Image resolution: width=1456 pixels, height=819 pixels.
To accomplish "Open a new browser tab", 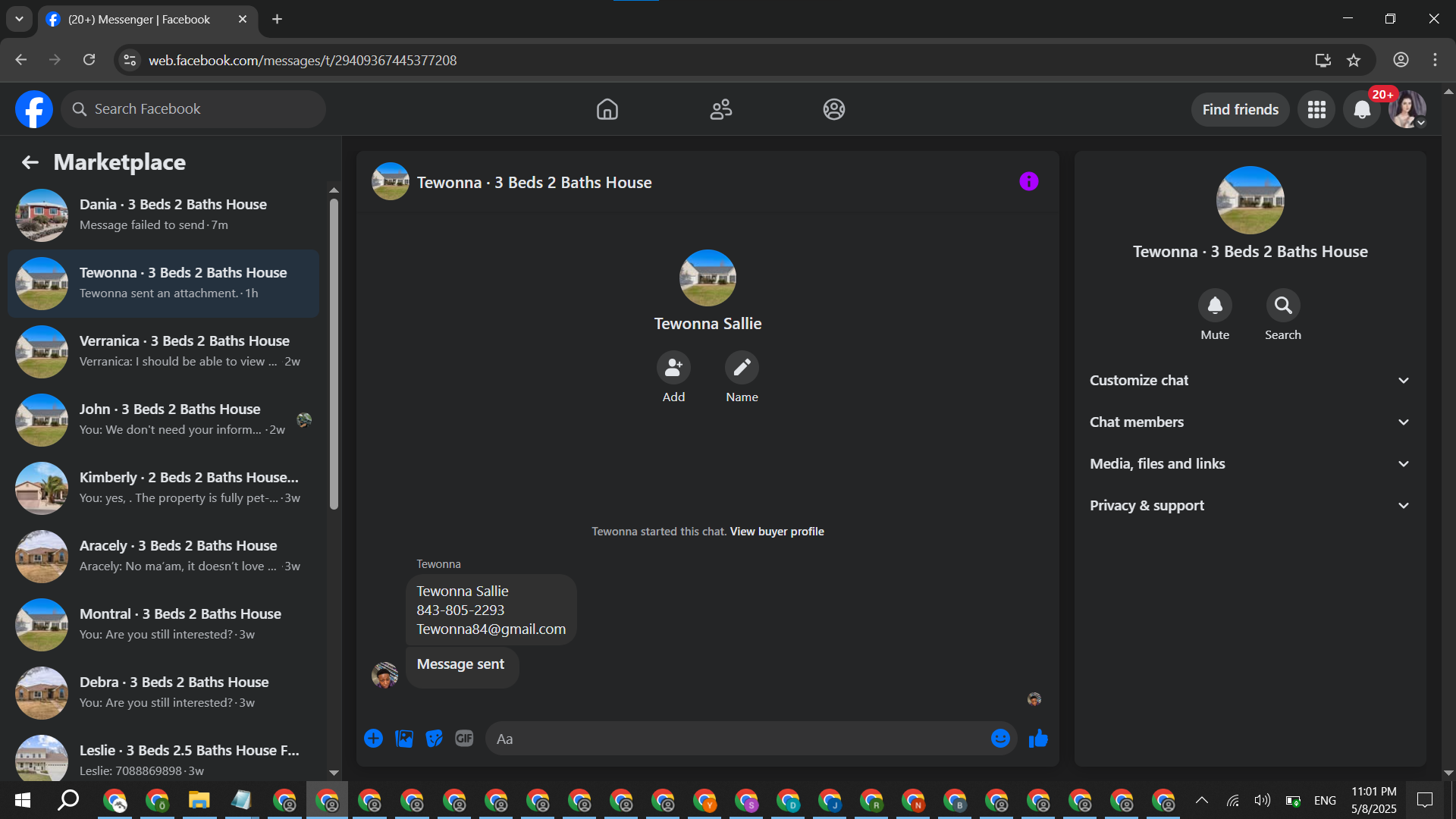I will tap(278, 19).
